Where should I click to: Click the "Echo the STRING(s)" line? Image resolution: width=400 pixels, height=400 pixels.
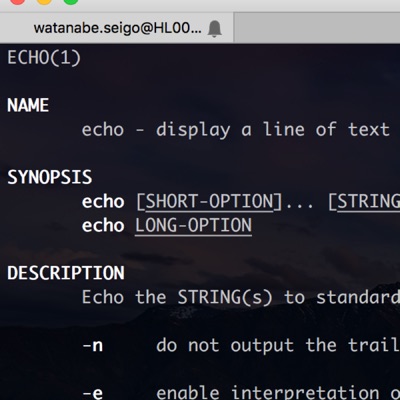[177, 297]
